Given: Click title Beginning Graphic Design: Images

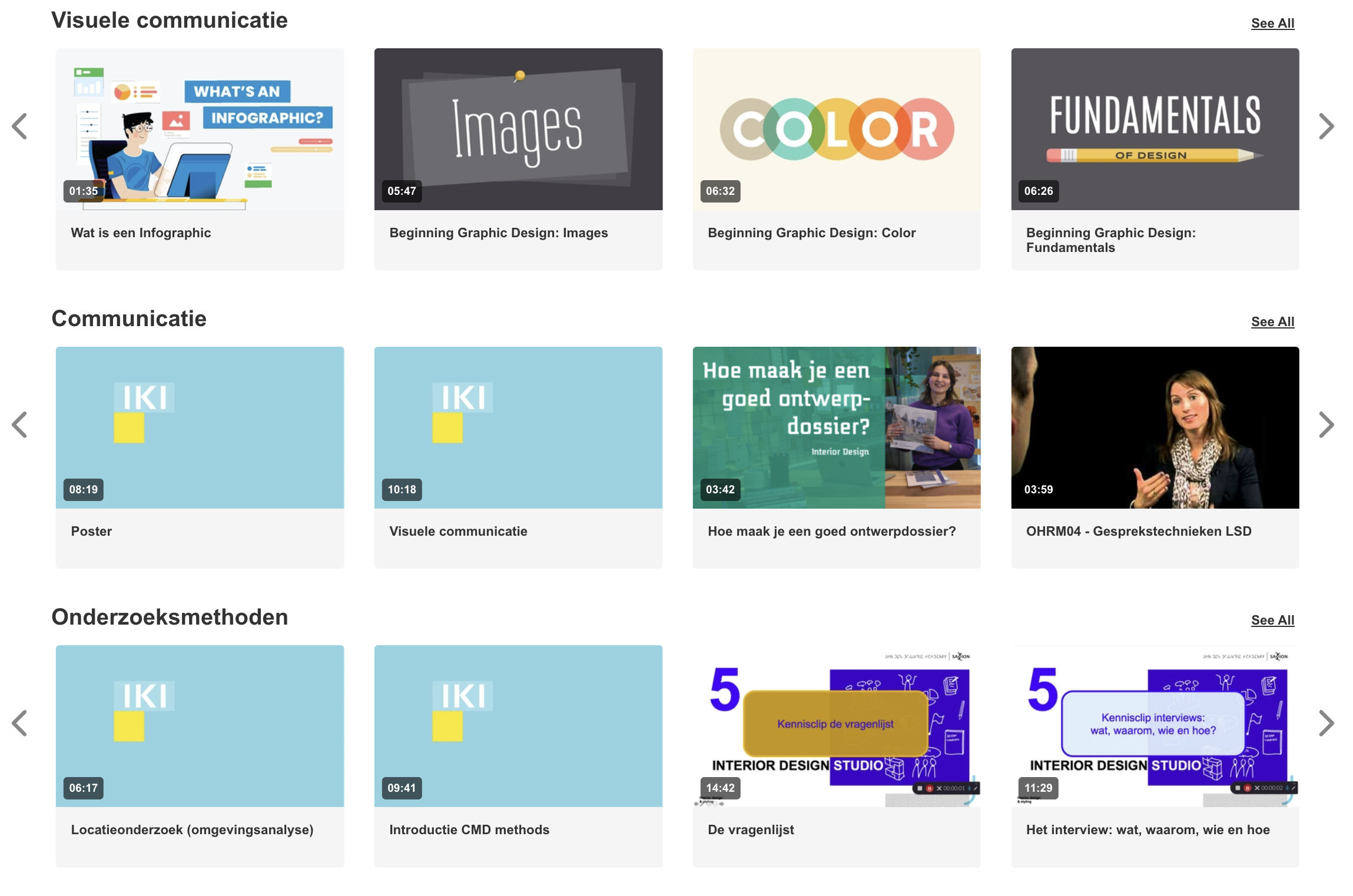Looking at the screenshot, I should tap(499, 233).
